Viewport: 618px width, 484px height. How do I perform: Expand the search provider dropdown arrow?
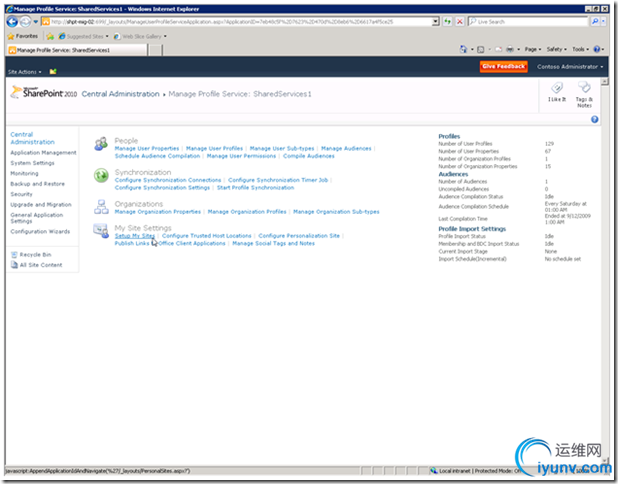[603, 22]
